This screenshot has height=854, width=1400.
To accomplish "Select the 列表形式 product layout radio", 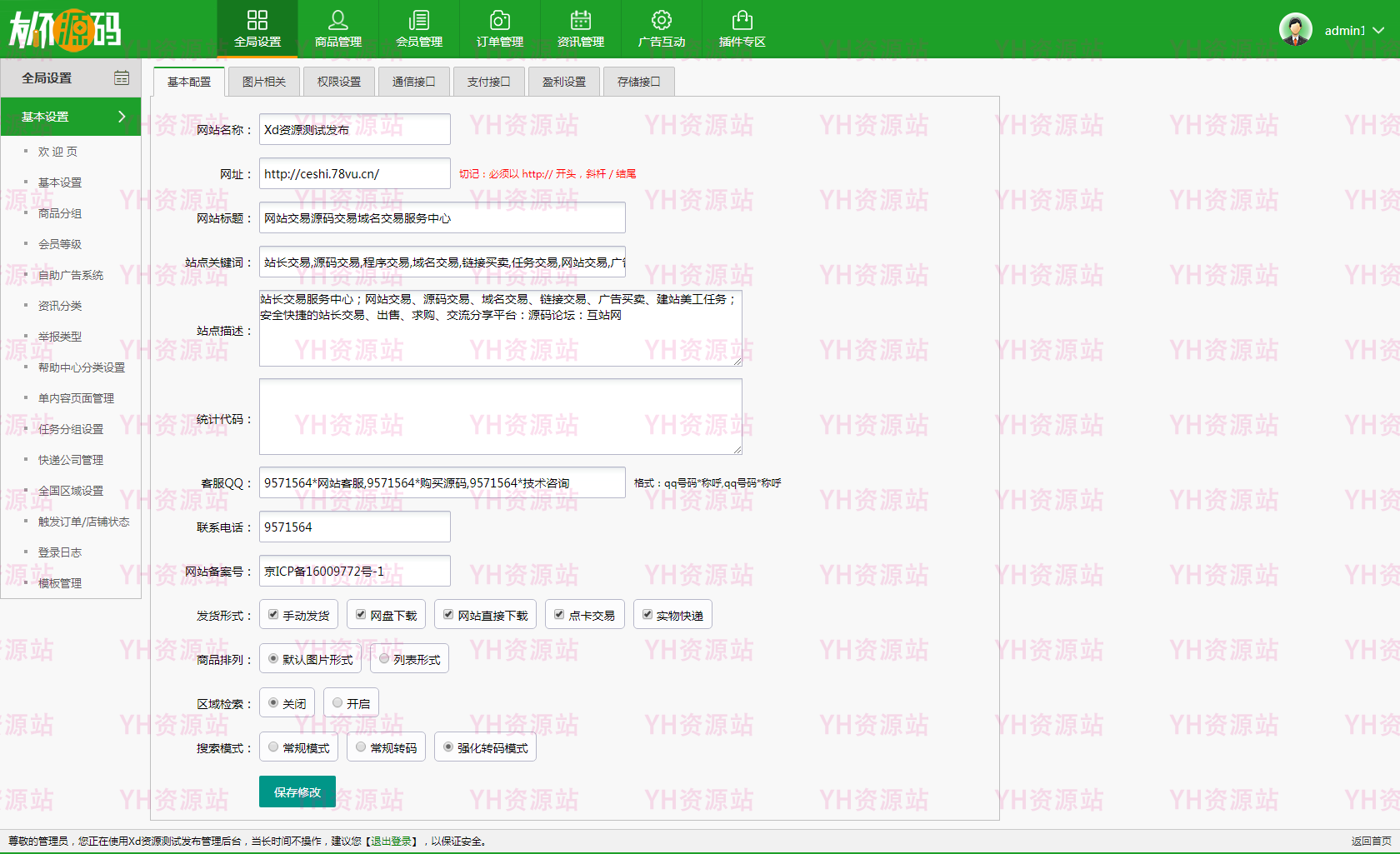I will click(384, 659).
